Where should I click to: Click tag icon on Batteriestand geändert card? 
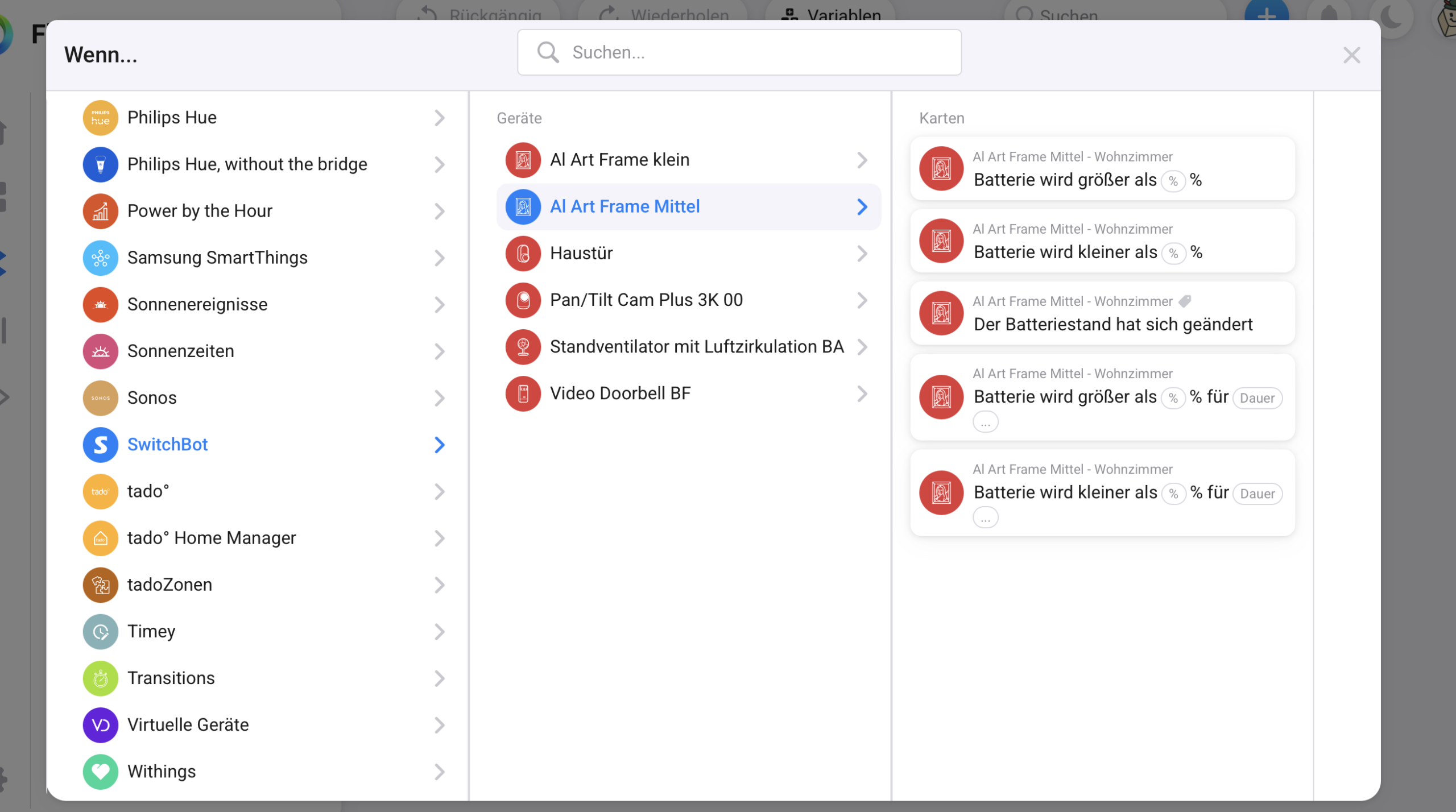1185,301
